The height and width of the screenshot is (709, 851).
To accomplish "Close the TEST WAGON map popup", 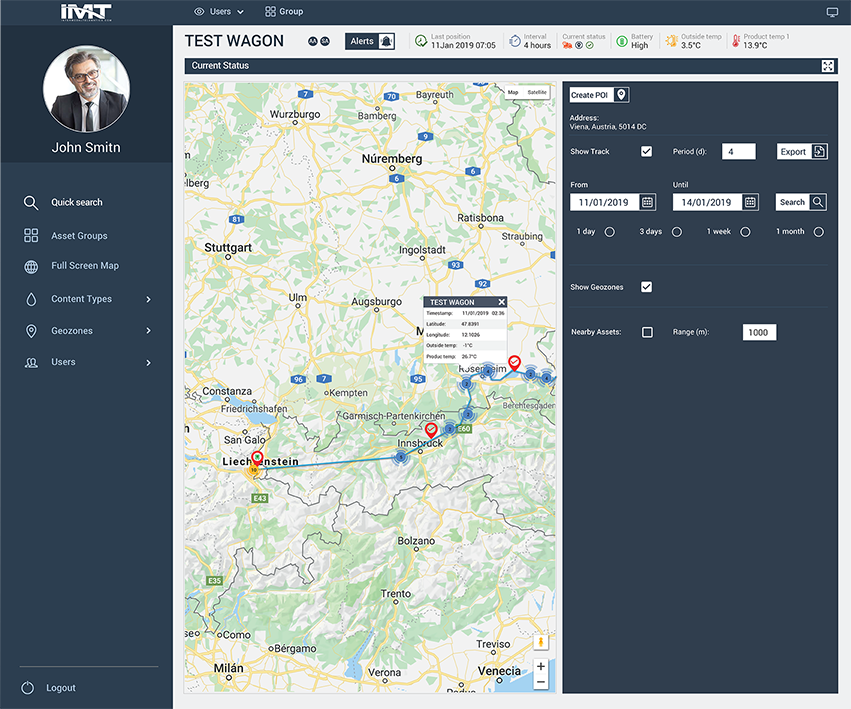I will coord(501,302).
